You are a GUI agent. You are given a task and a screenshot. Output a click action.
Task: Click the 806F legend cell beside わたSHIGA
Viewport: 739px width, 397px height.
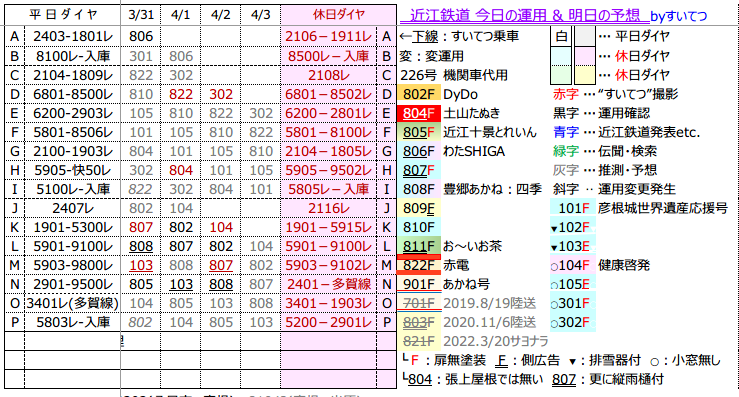pyautogui.click(x=419, y=151)
